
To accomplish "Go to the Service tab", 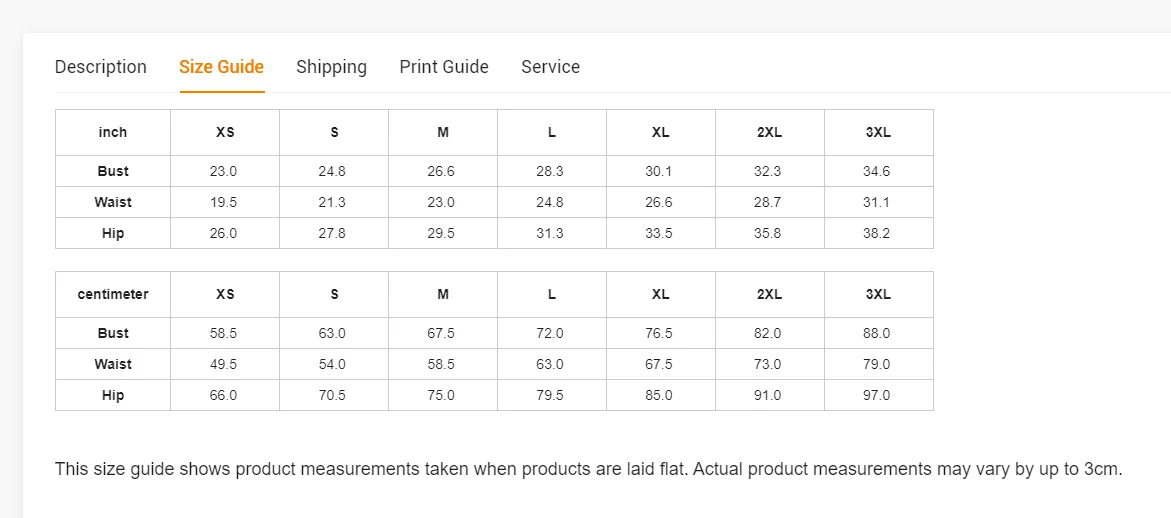I will pos(550,67).
